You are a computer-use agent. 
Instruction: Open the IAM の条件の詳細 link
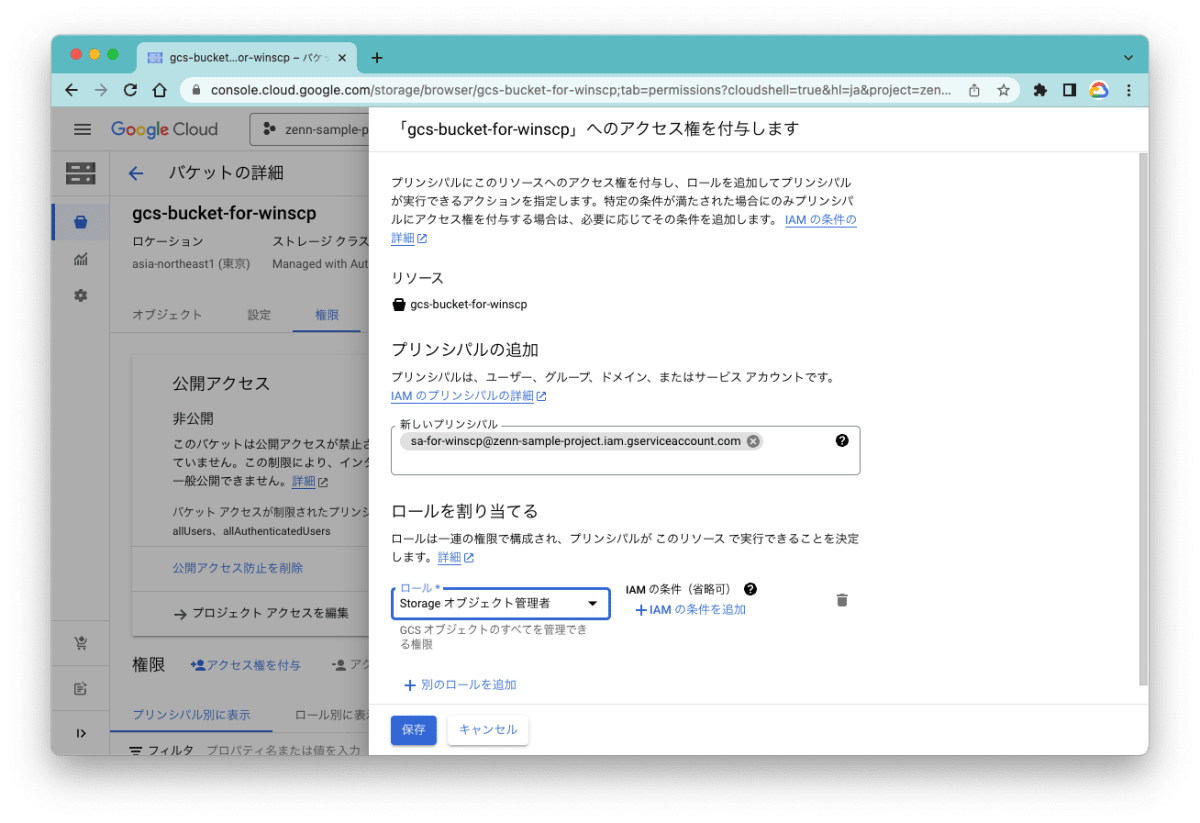pyautogui.click(x=624, y=229)
